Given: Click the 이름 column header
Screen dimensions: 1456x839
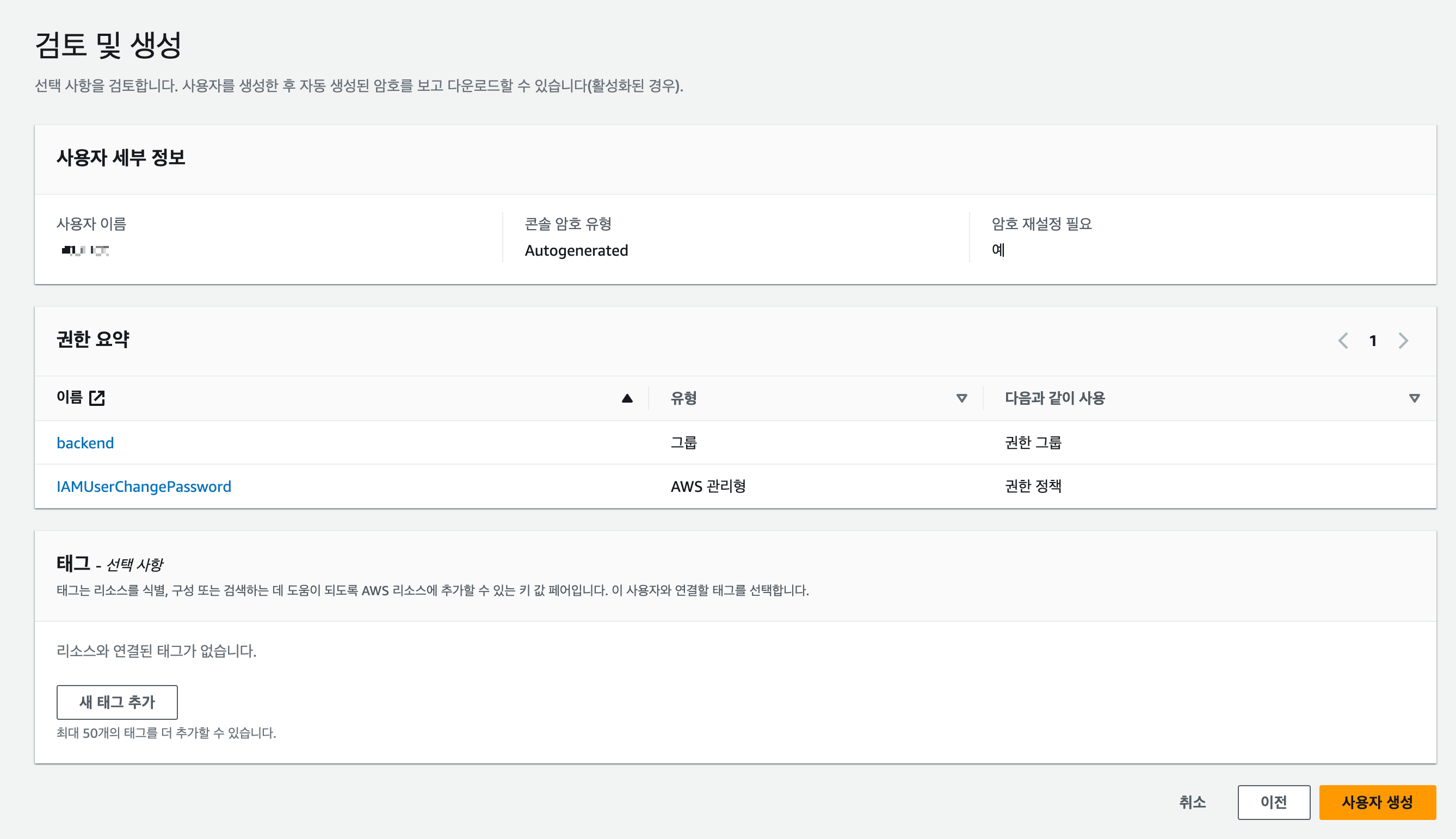Looking at the screenshot, I should coord(70,398).
